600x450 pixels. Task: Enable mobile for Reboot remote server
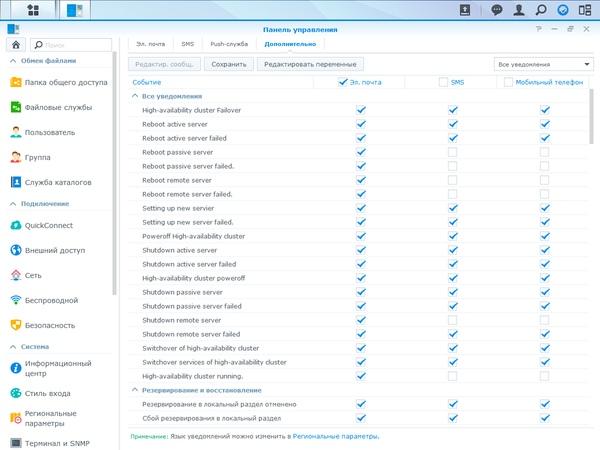(544, 180)
